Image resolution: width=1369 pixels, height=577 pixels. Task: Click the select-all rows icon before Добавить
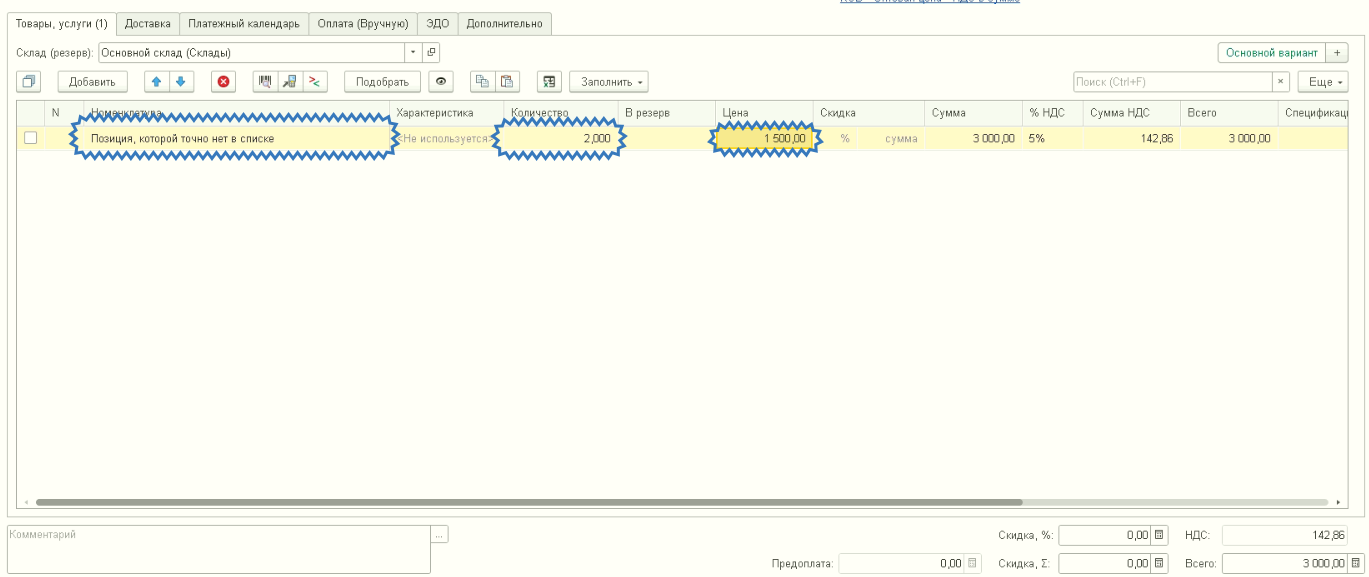pyautogui.click(x=28, y=82)
